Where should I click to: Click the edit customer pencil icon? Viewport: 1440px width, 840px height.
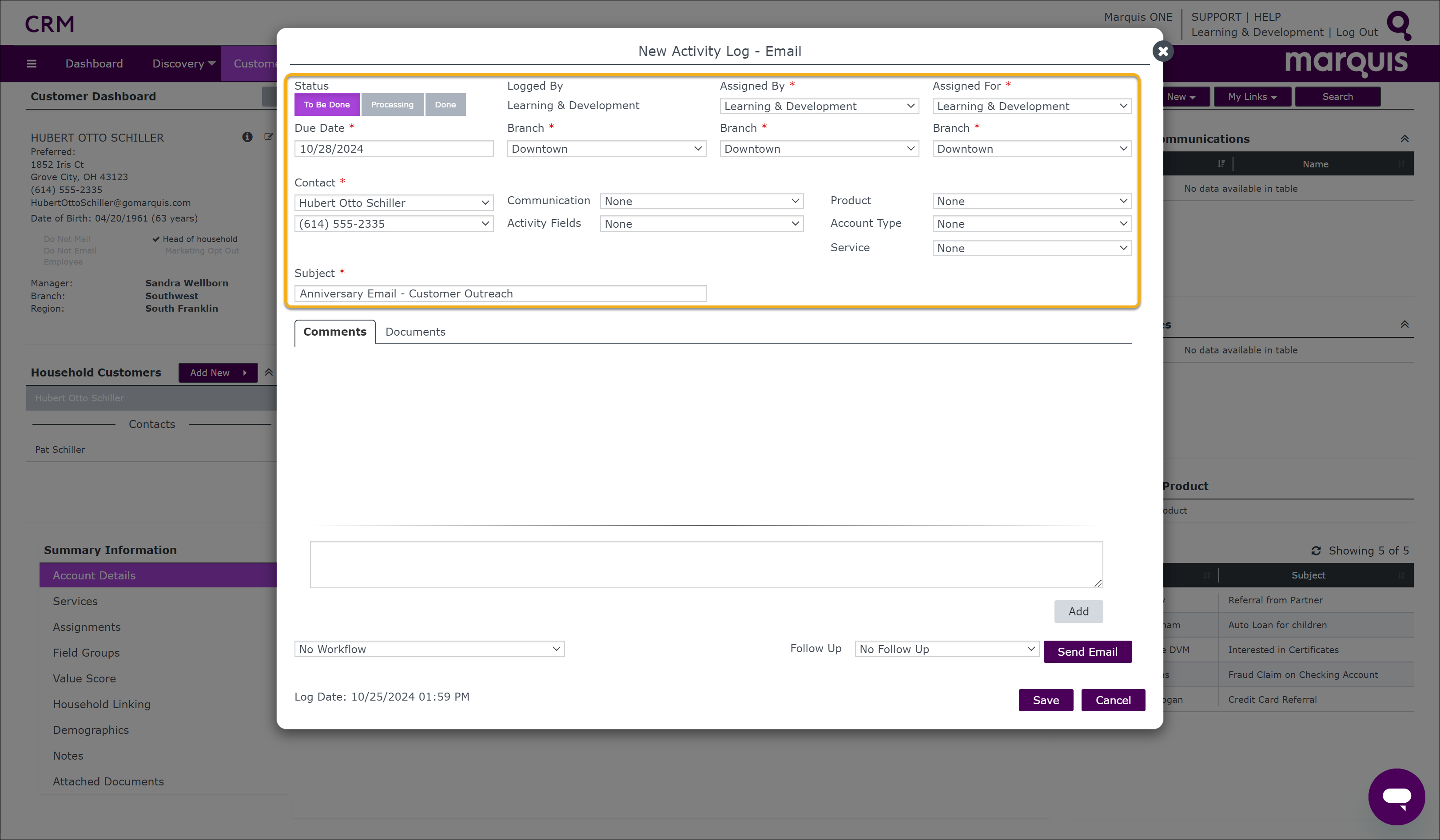pyautogui.click(x=269, y=137)
